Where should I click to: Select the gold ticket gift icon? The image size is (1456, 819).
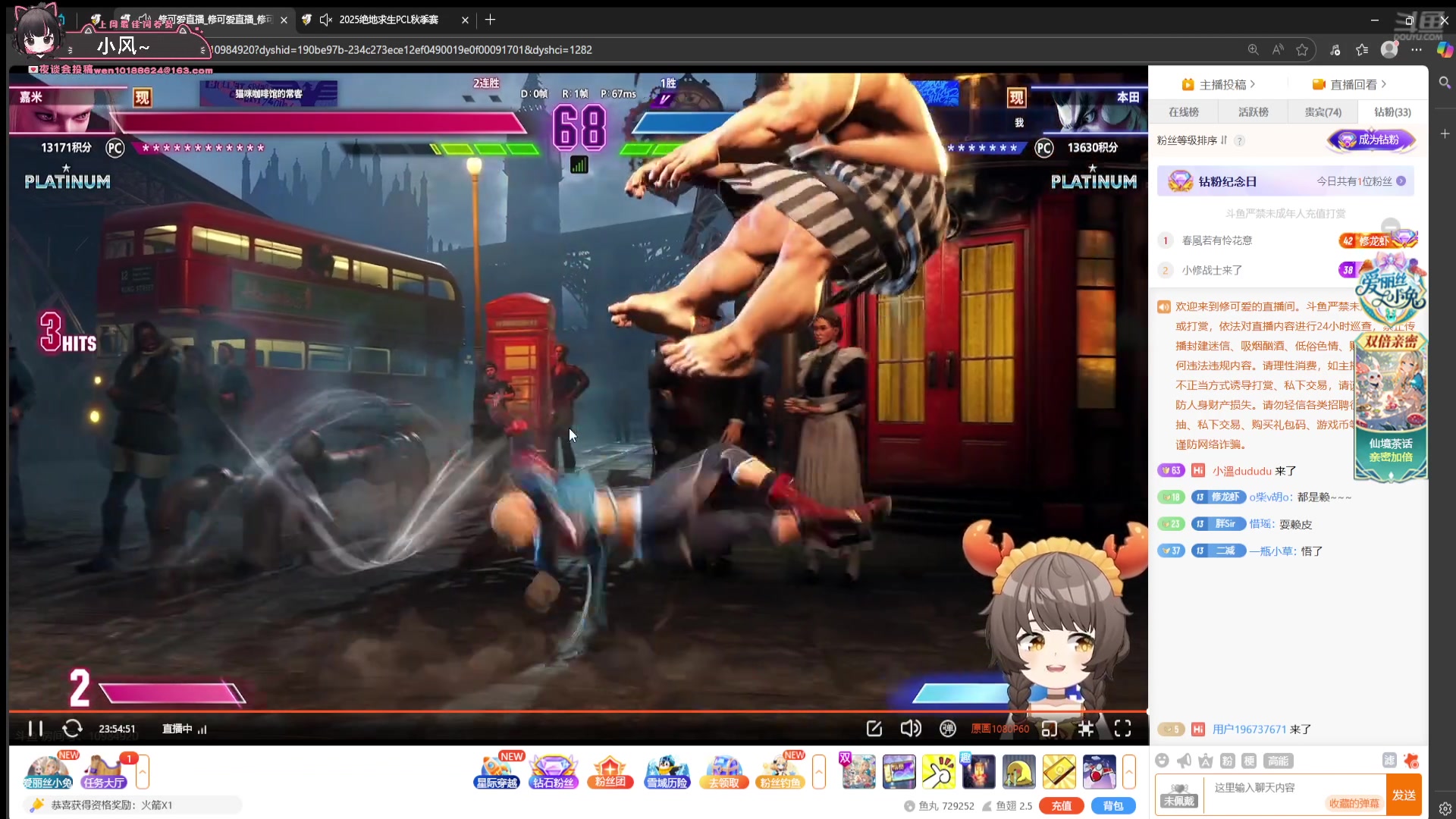[1059, 772]
